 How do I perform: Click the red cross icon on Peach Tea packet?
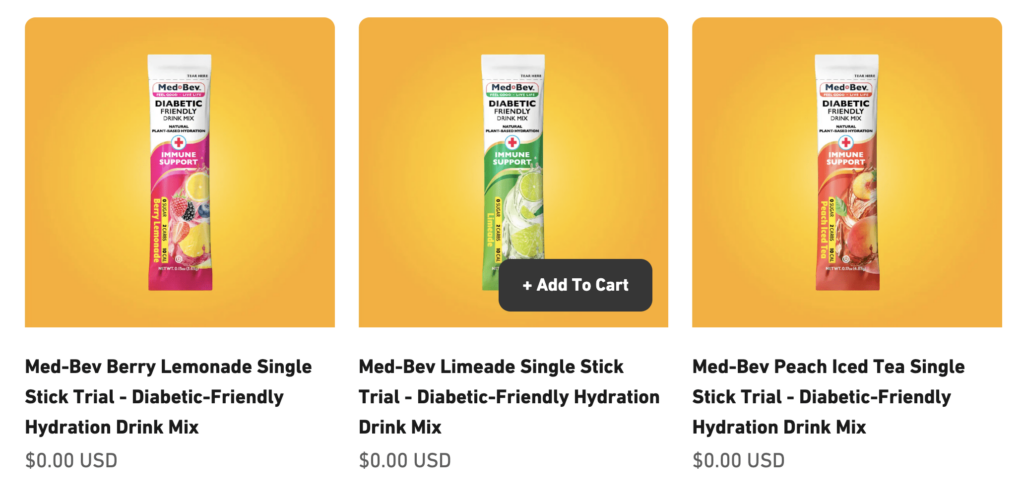[x=847, y=142]
